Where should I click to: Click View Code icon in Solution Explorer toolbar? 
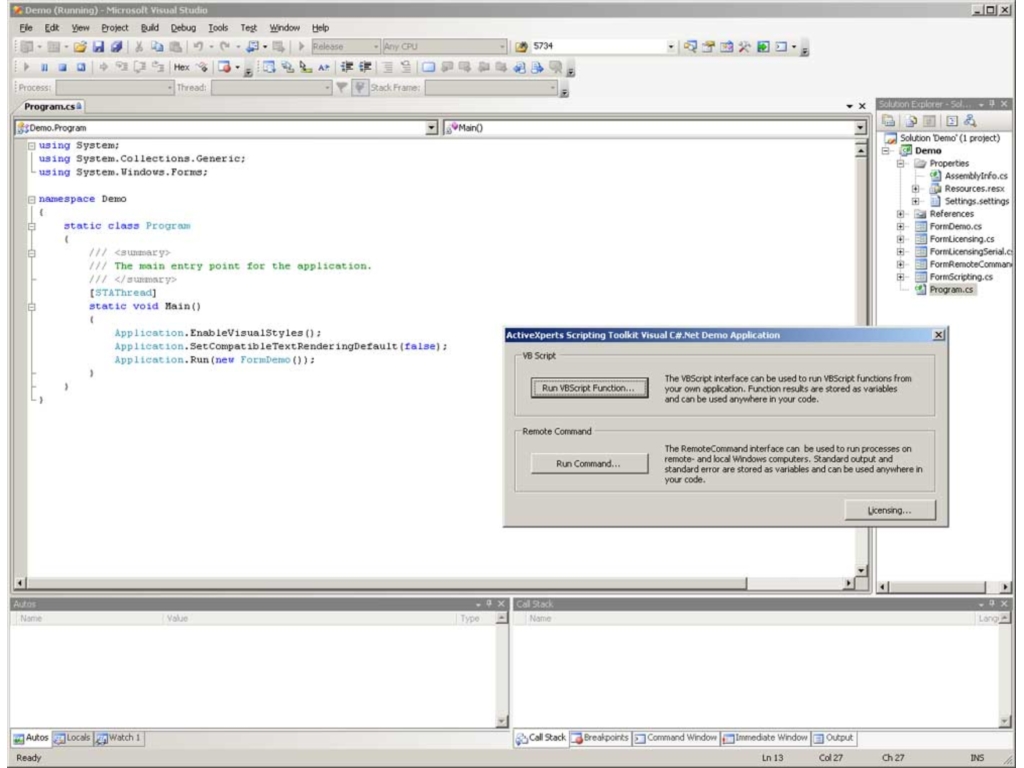[x=952, y=121]
